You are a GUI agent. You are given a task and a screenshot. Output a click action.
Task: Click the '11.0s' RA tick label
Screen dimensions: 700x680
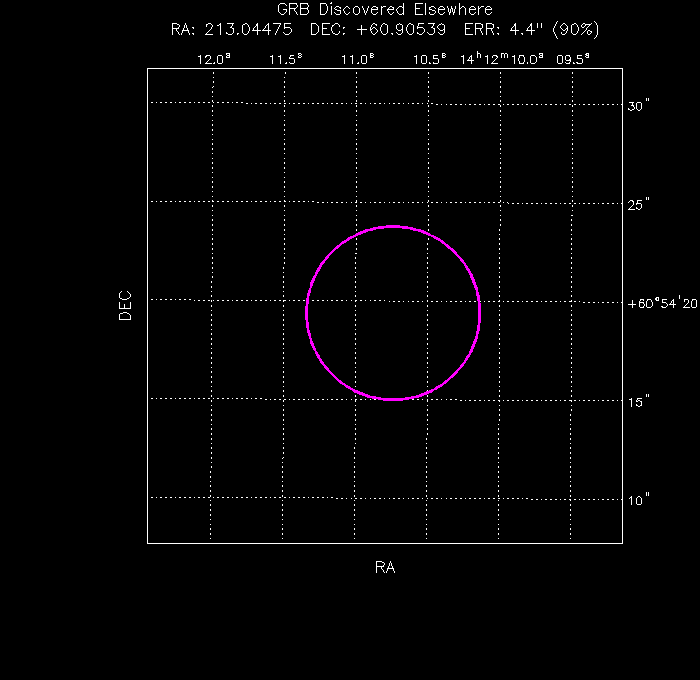(x=358, y=59)
